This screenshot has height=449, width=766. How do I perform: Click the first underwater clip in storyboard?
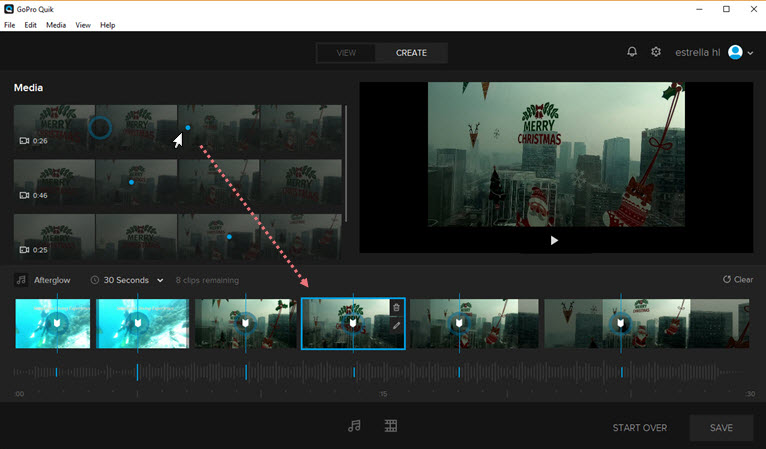(x=53, y=323)
